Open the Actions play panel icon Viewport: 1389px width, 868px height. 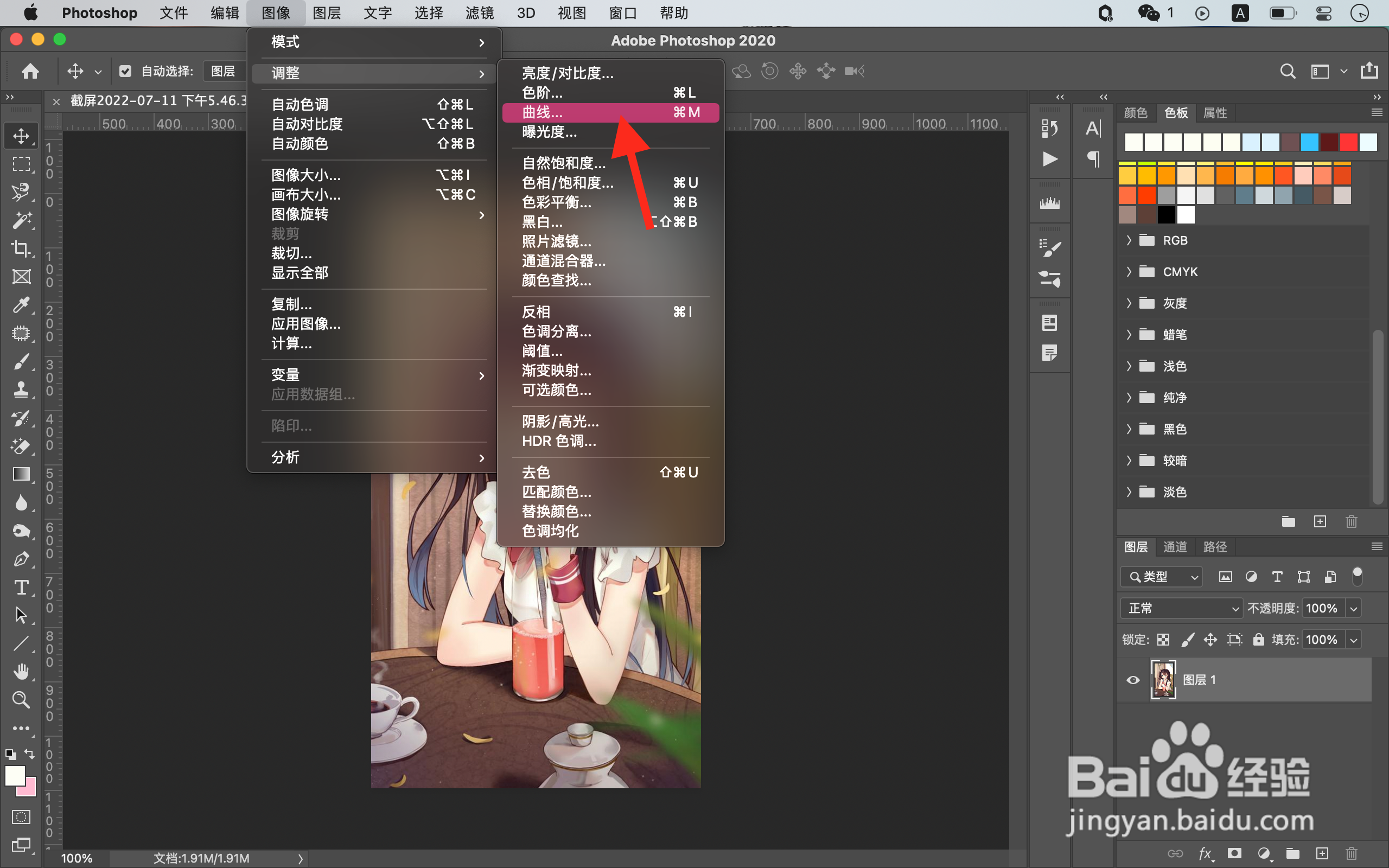pyautogui.click(x=1050, y=159)
